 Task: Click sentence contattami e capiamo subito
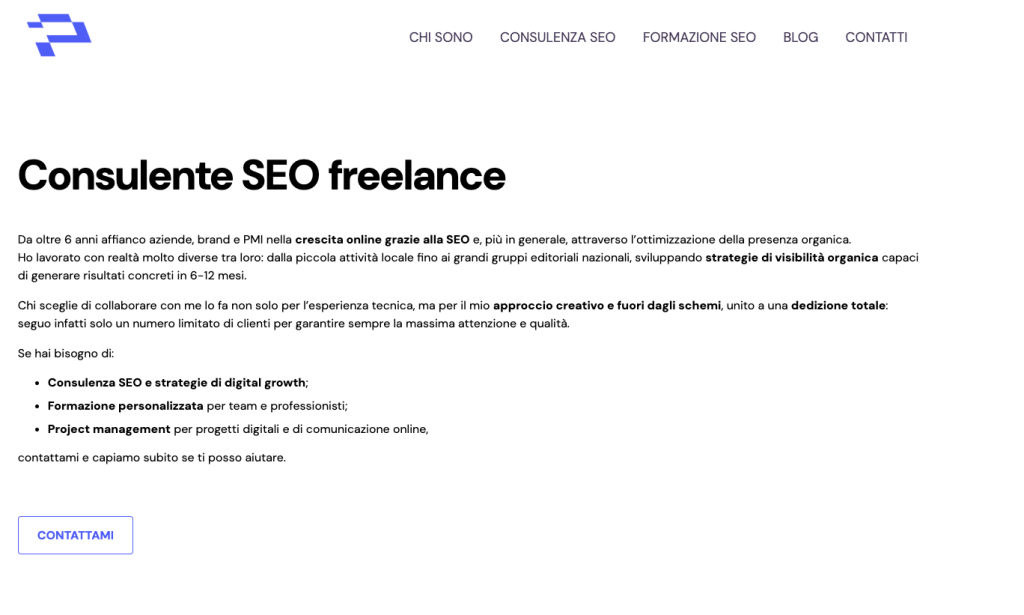[x=152, y=458]
